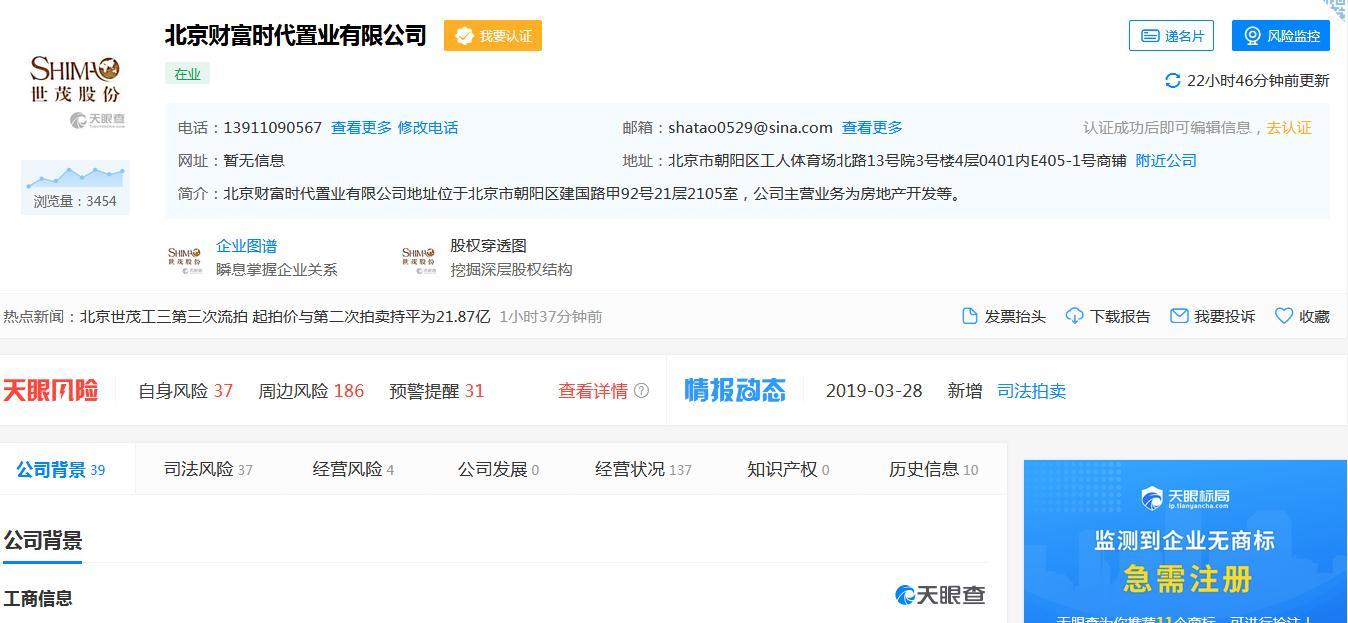1348x623 pixels.
Task: Open the 企业图谱 company relationship graph
Action: tap(247, 245)
